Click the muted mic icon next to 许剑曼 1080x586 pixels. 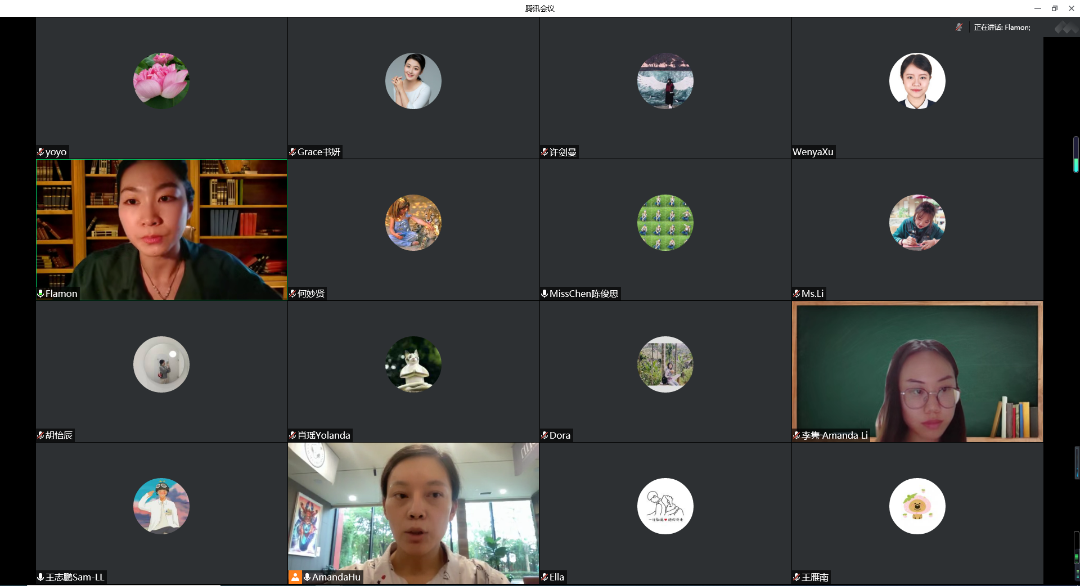545,152
